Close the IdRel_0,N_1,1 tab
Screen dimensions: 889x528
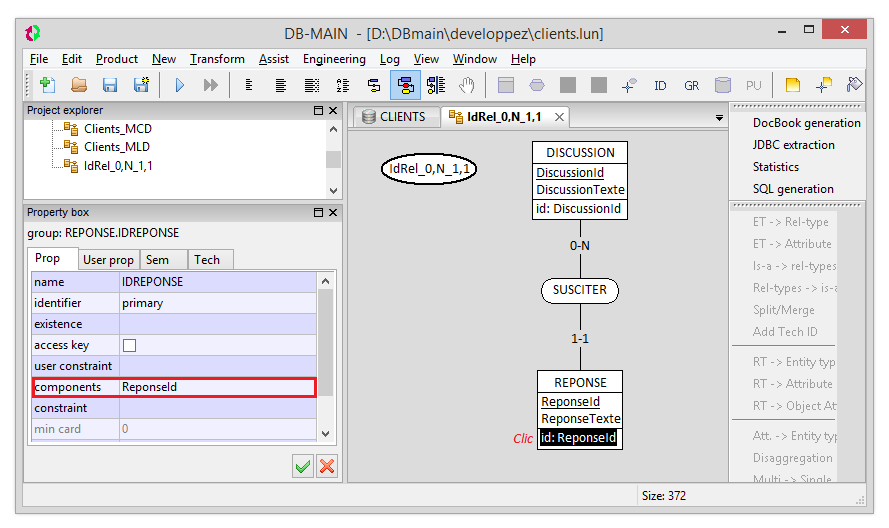point(559,117)
